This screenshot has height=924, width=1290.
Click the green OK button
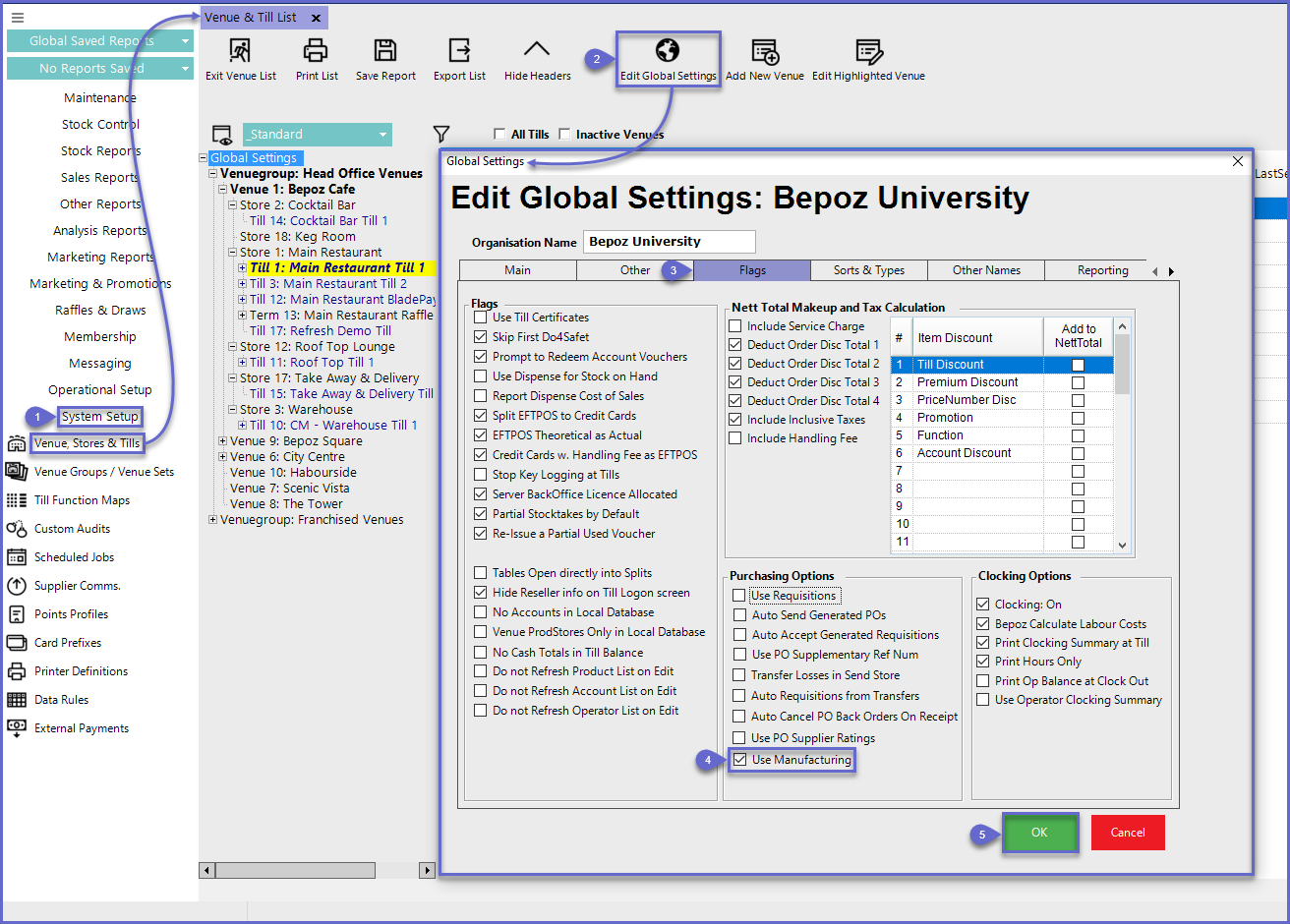point(1039,833)
